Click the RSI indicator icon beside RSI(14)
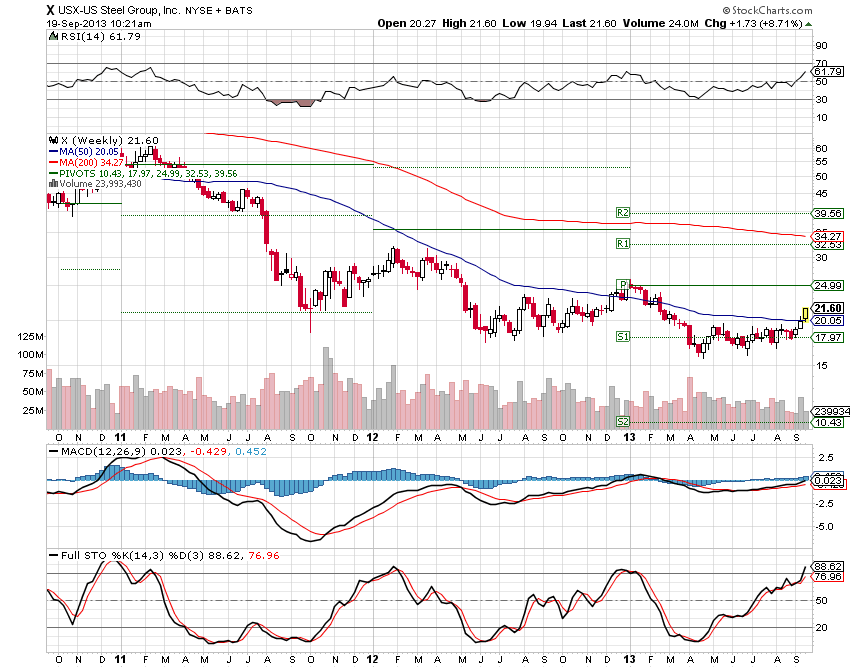The height and width of the screenshot is (668, 850). coord(53,36)
